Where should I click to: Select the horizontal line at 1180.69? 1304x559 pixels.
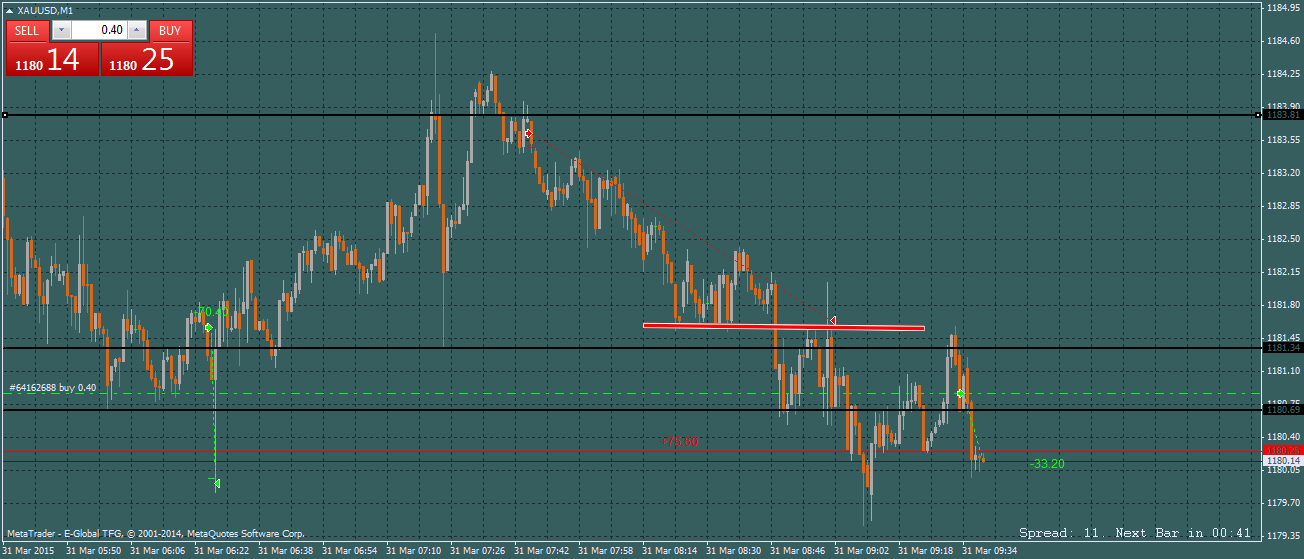point(630,410)
